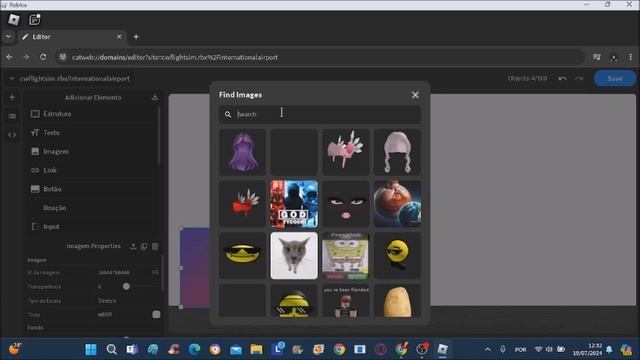This screenshot has width=640, height=360.
Task: Add a Doação element
Action: [x=92, y=208]
